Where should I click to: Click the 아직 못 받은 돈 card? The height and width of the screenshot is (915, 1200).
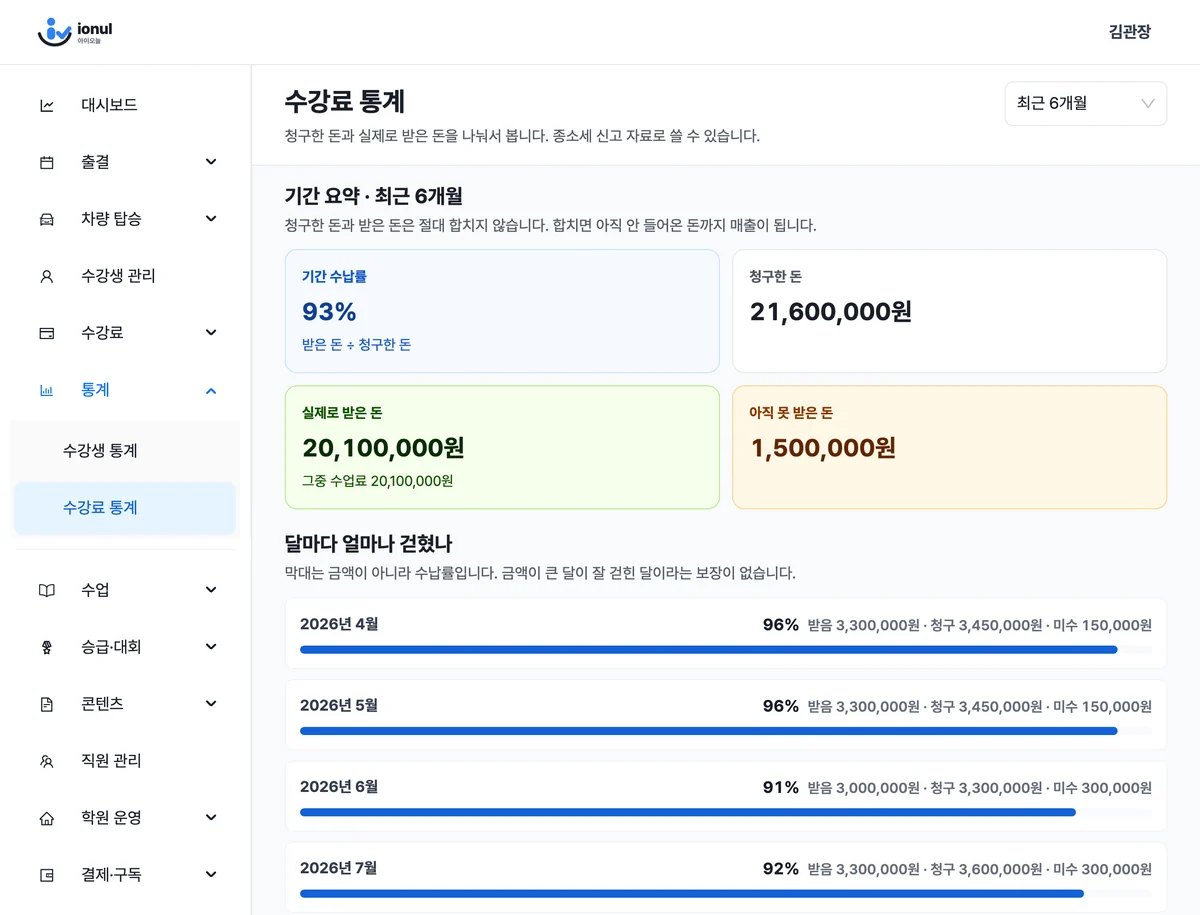[x=949, y=447]
